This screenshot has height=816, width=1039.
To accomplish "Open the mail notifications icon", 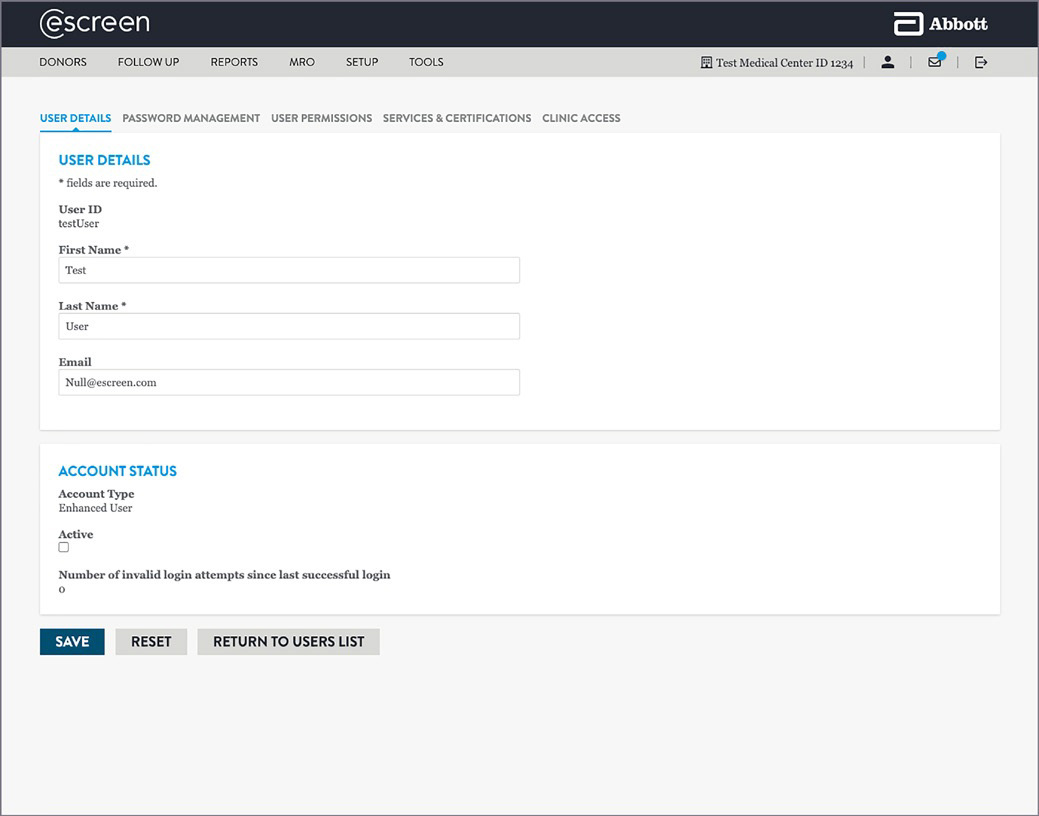I will tap(934, 62).
